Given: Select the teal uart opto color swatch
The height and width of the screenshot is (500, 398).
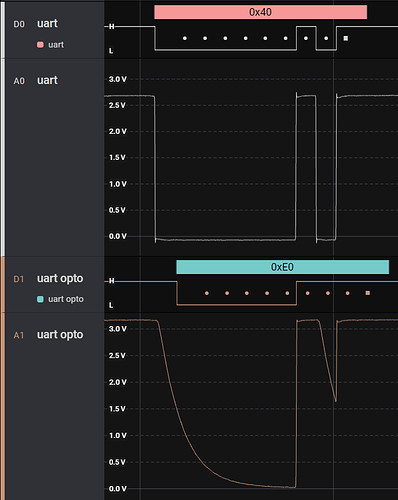Looking at the screenshot, I should coord(40,299).
